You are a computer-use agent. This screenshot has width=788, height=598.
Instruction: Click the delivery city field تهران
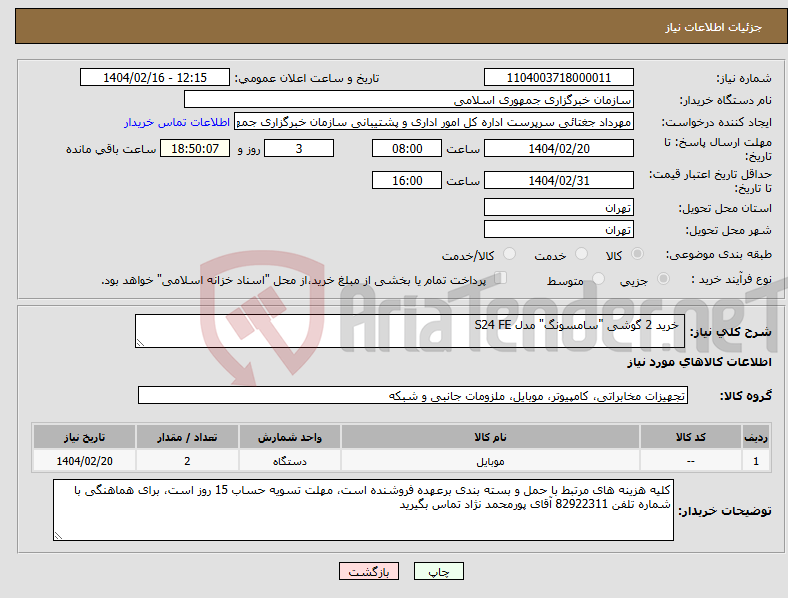(x=558, y=229)
